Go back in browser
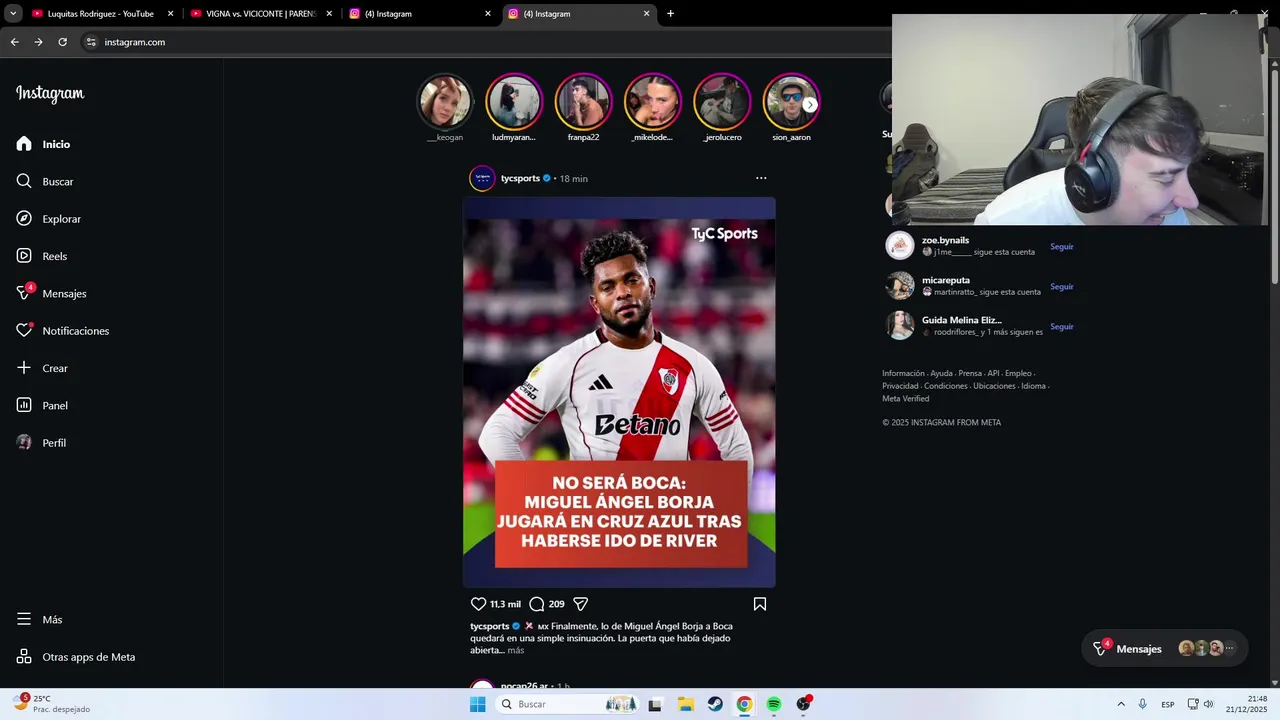The width and height of the screenshot is (1280, 720). pos(14,42)
